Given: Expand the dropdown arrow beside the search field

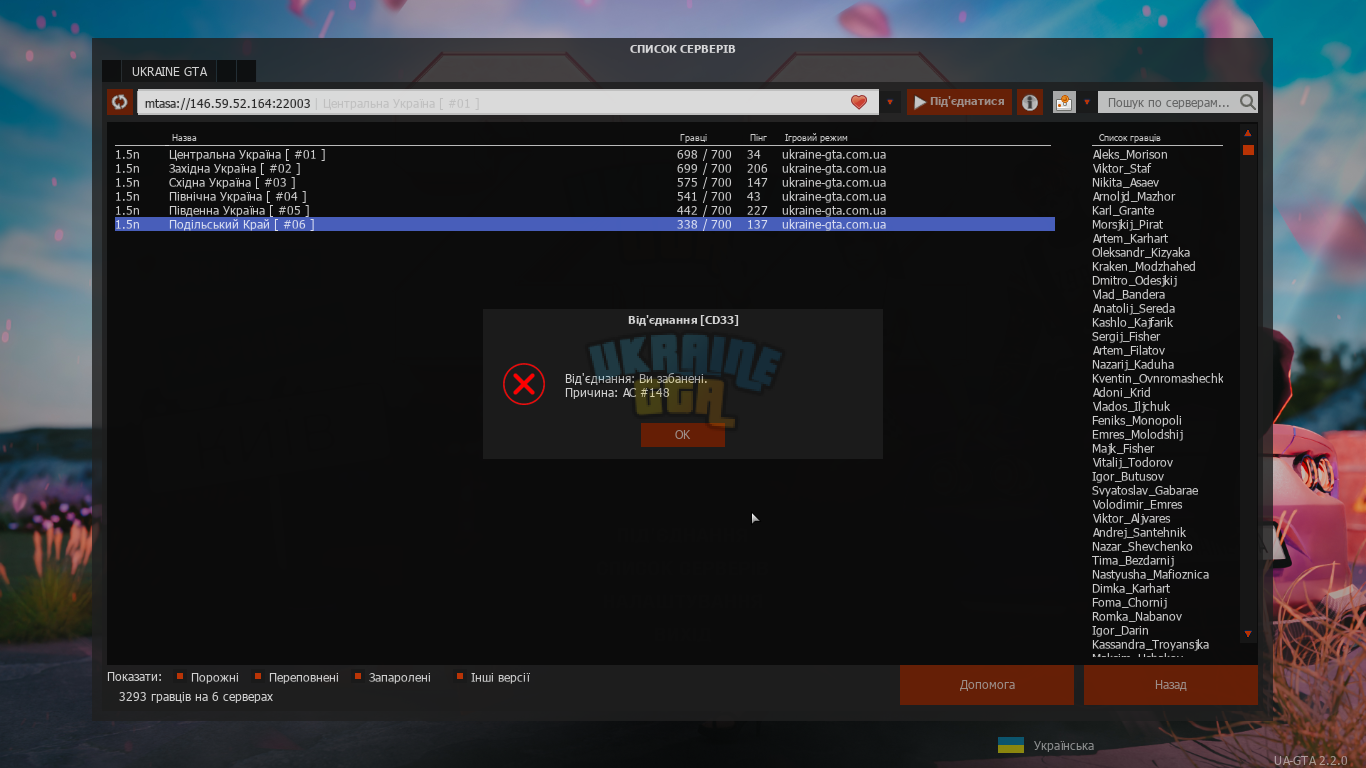Looking at the screenshot, I should 1087,102.
